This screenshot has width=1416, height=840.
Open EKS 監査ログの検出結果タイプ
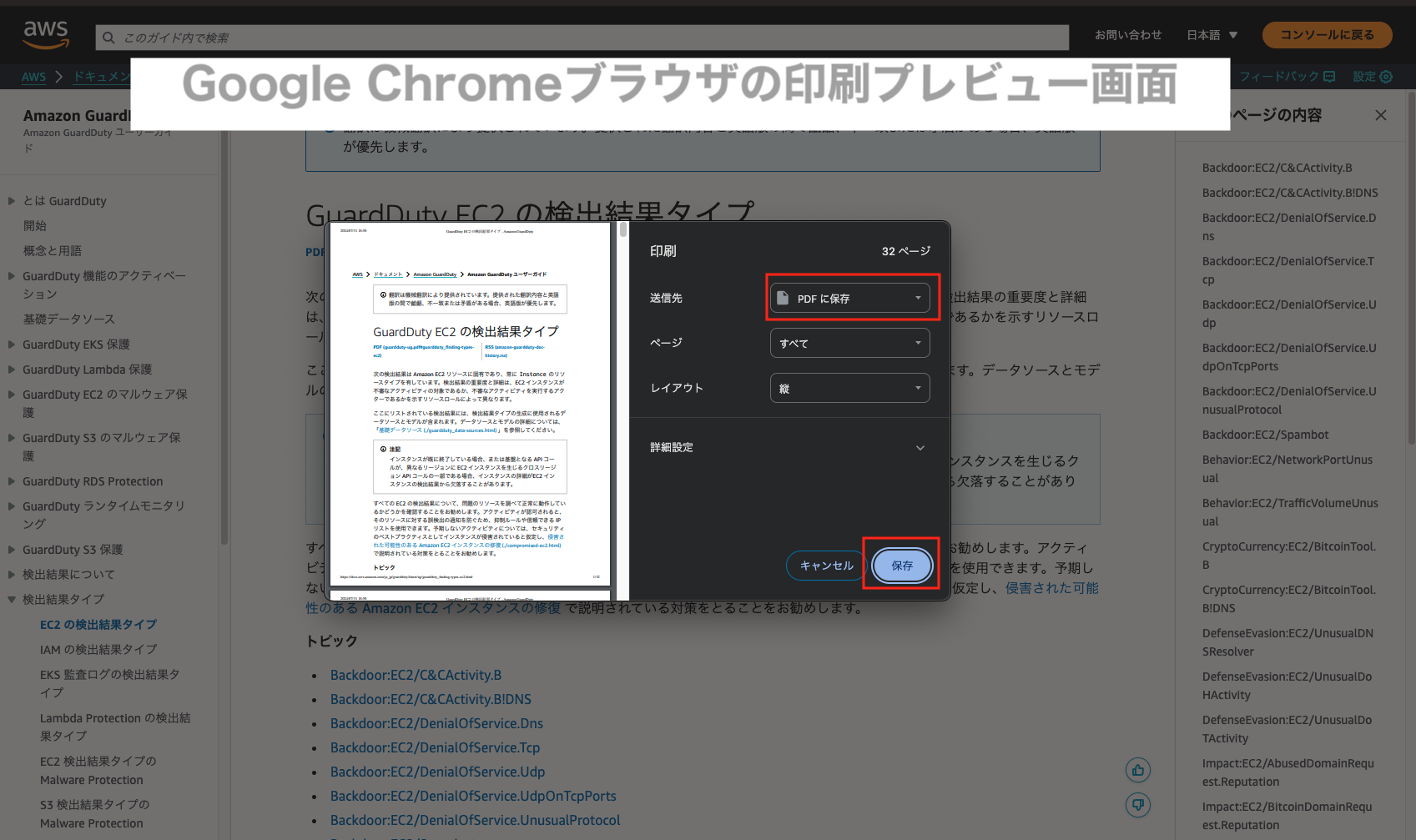click(110, 683)
